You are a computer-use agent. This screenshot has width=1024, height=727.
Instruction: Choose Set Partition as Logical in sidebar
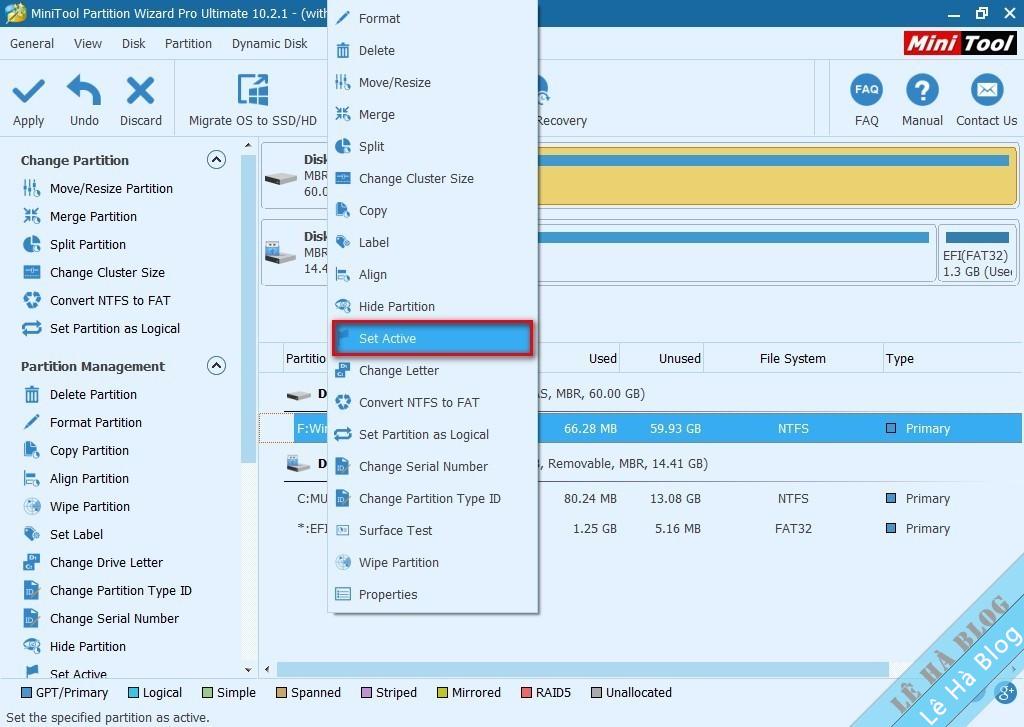coord(101,329)
